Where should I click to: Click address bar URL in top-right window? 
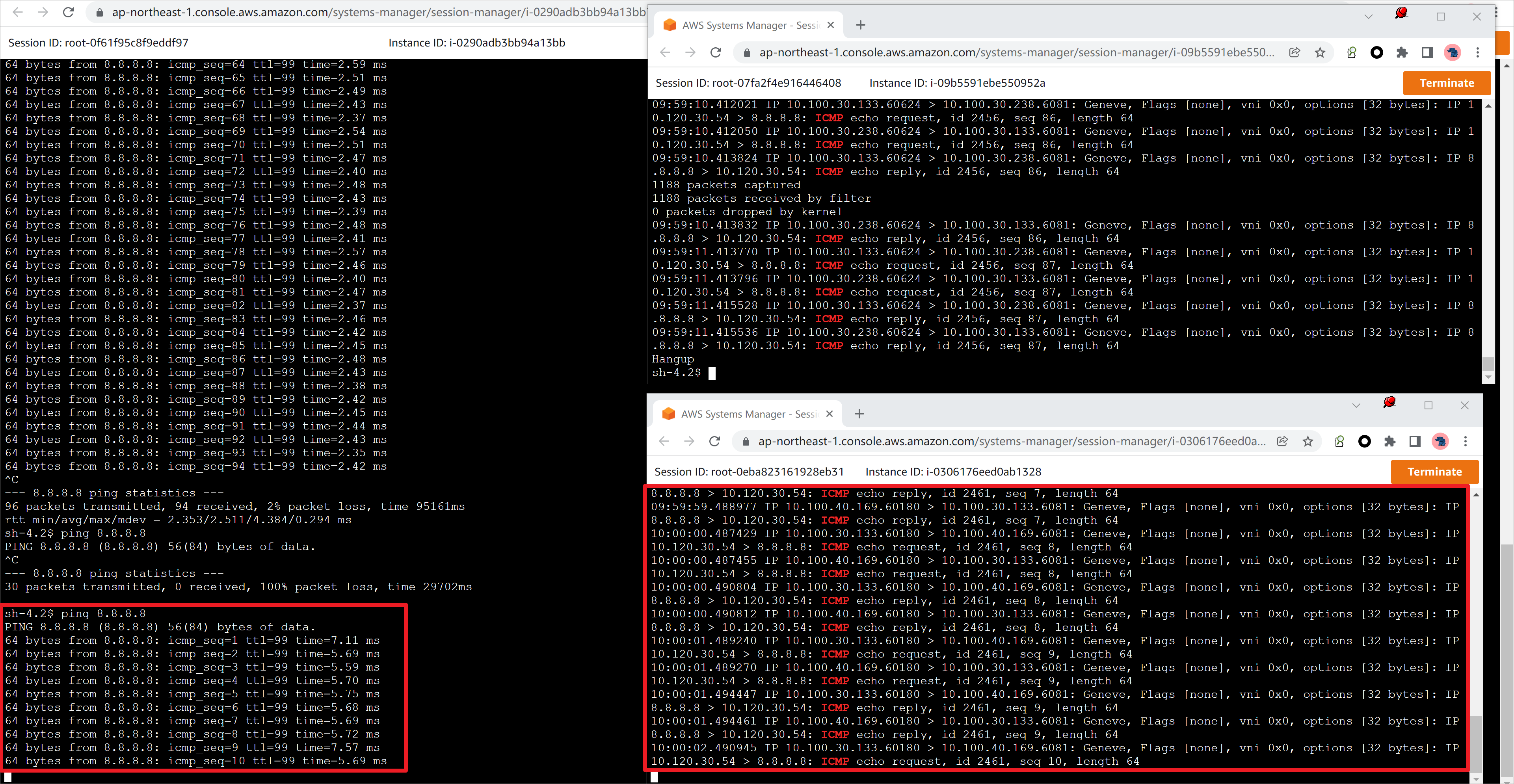(1017, 52)
